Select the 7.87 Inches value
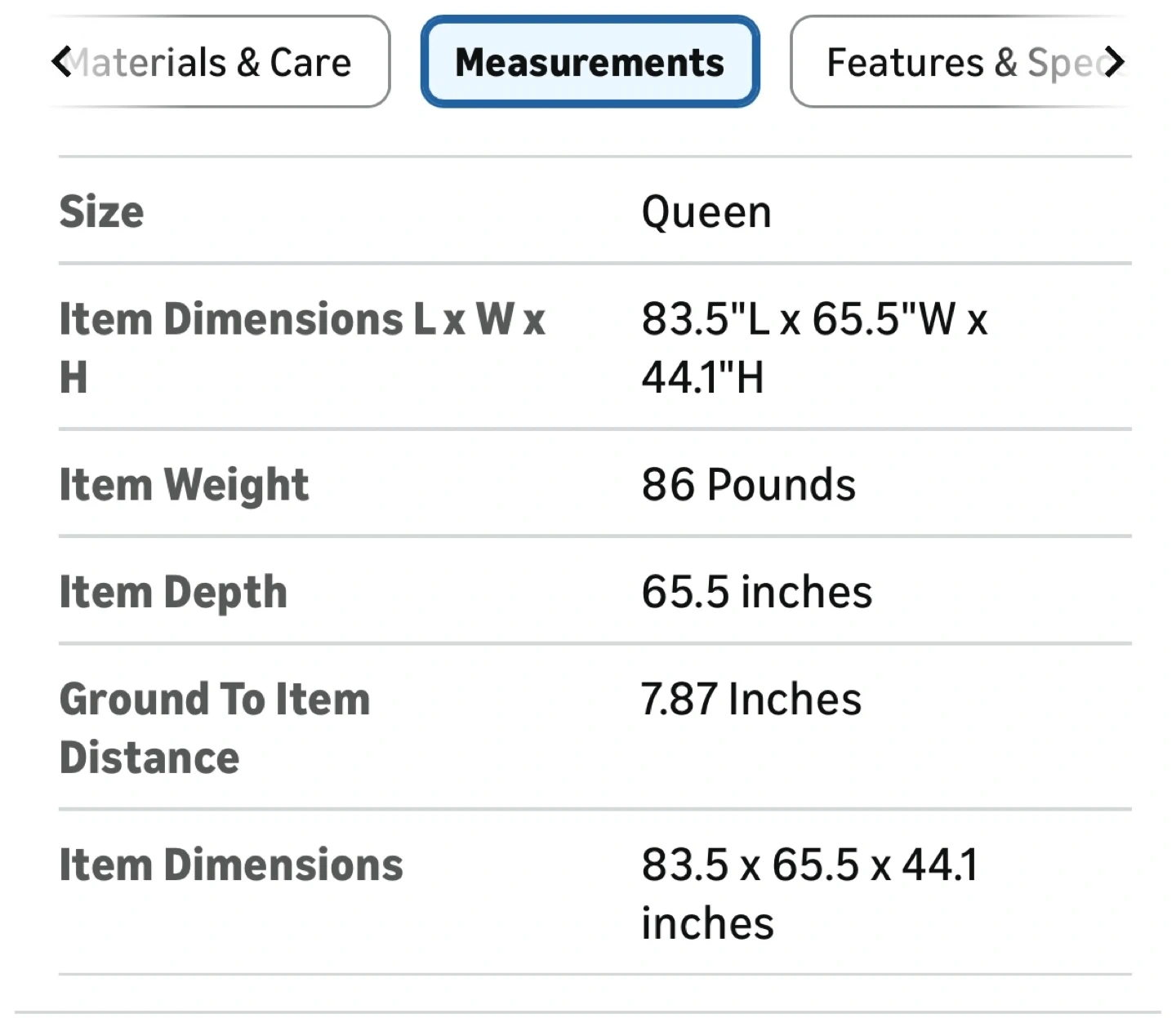This screenshot has width=1176, height=1018. pos(751,700)
